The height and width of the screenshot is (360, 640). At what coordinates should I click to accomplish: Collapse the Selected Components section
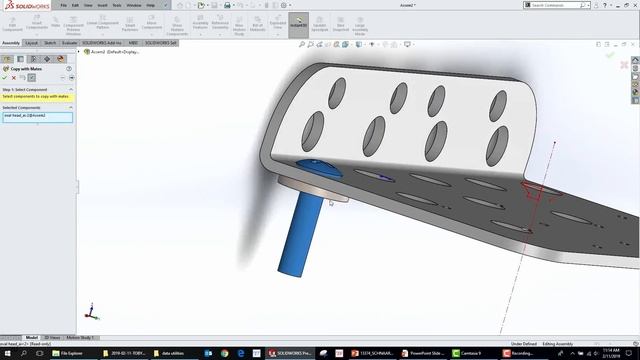pyautogui.click(x=71, y=108)
